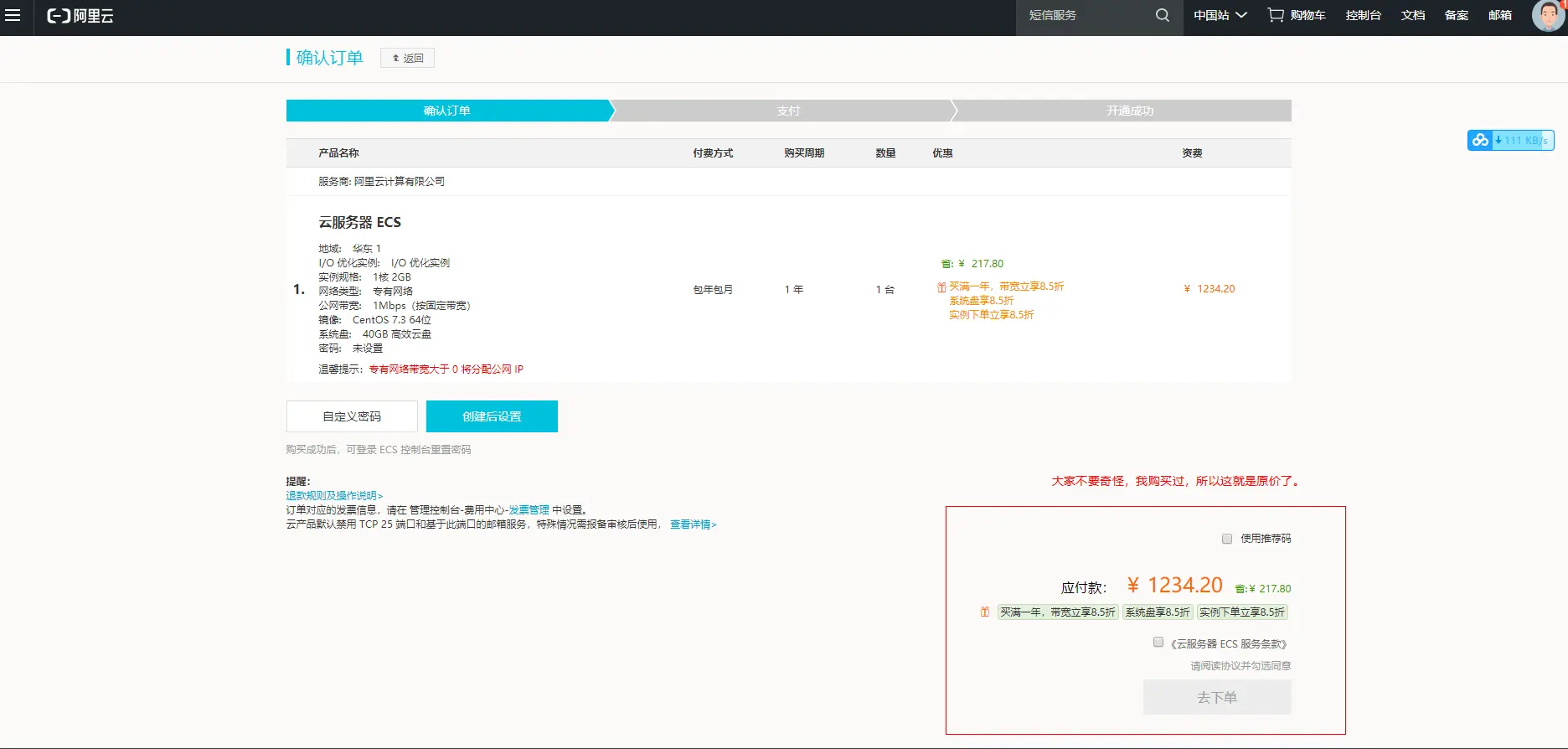Choose the 创建后设置 option
The height and width of the screenshot is (749, 1568).
[492, 416]
